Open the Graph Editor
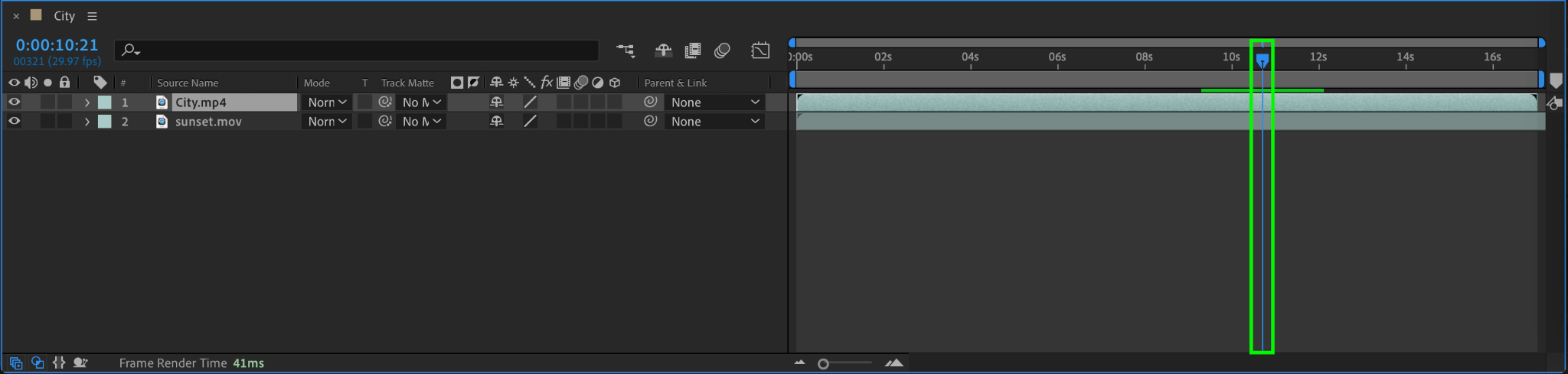The width and height of the screenshot is (1568, 374). point(760,50)
